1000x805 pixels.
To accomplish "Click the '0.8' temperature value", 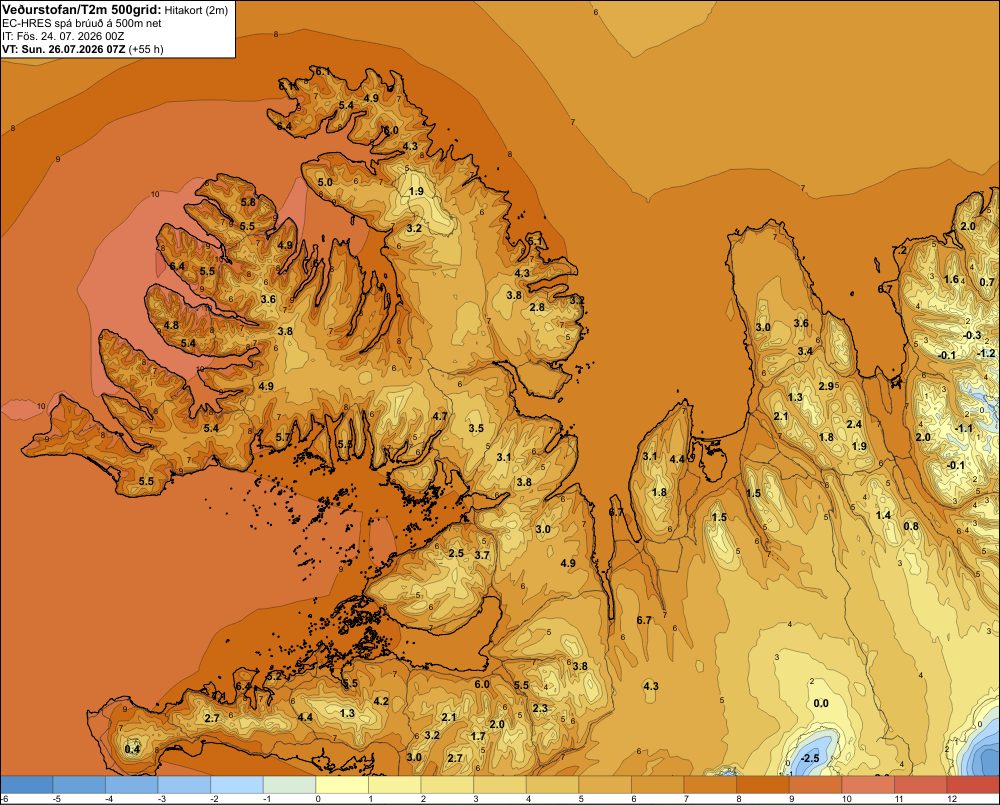I will point(911,526).
